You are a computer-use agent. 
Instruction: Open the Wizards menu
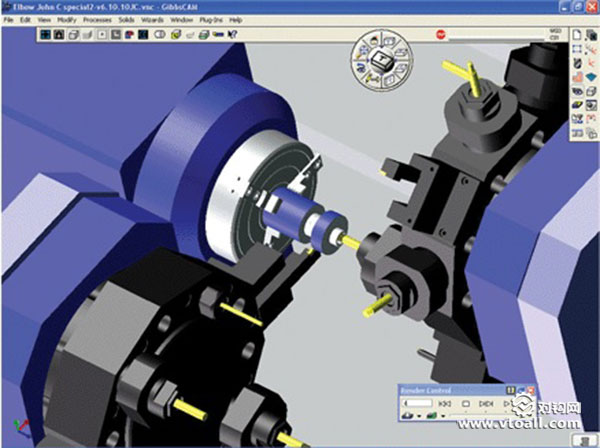click(152, 20)
